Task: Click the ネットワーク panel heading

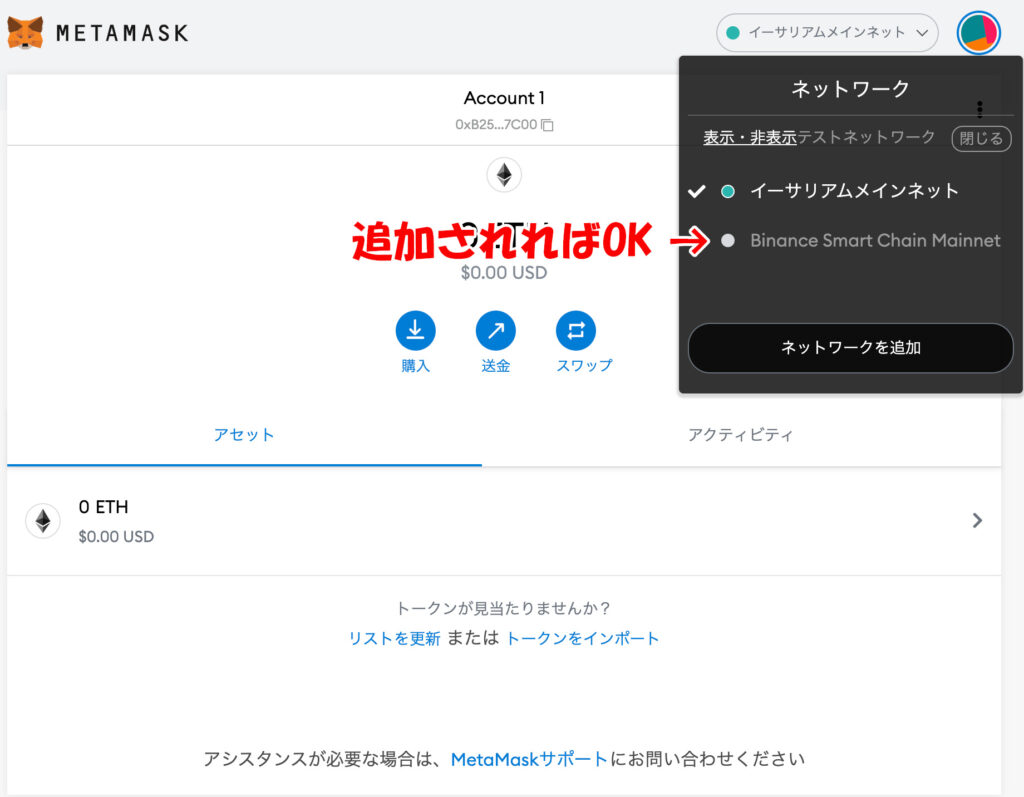Action: pyautogui.click(x=850, y=89)
